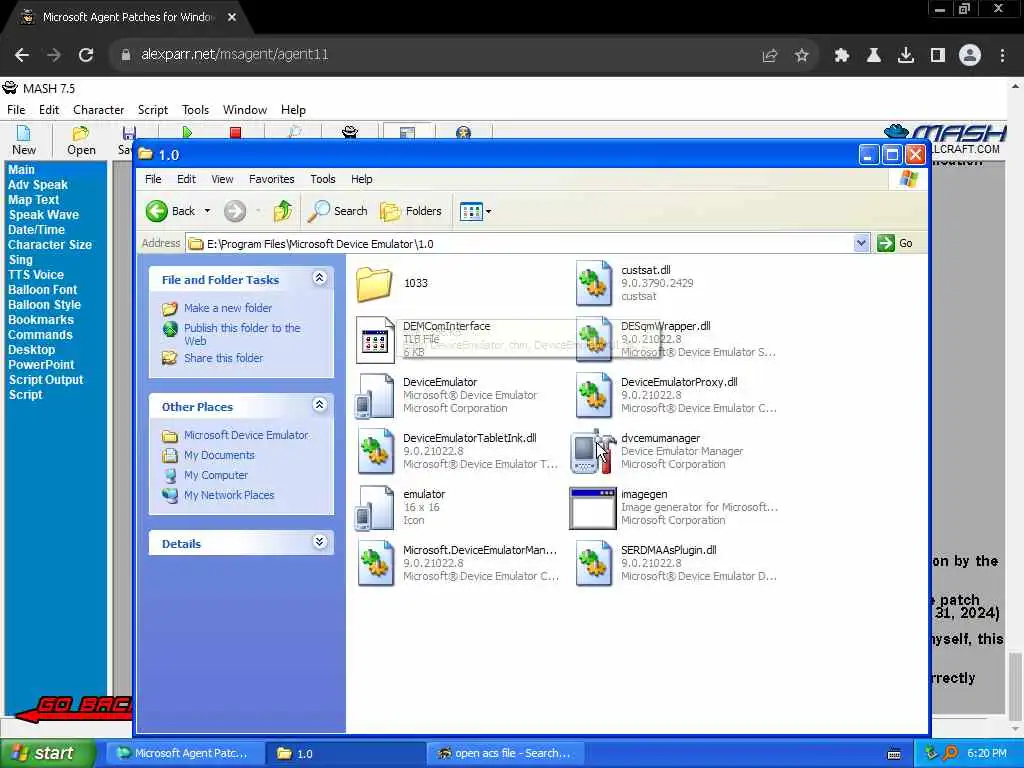Select DeviceEmulatorTabletInk.dll file icon

pyautogui.click(x=376, y=451)
